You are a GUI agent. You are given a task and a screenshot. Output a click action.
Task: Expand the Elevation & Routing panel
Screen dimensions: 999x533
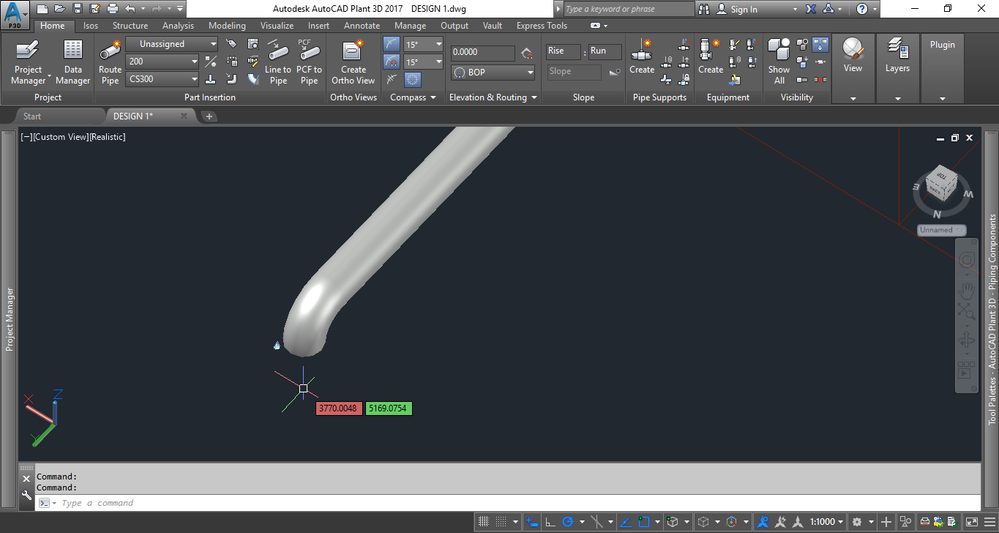click(x=493, y=97)
